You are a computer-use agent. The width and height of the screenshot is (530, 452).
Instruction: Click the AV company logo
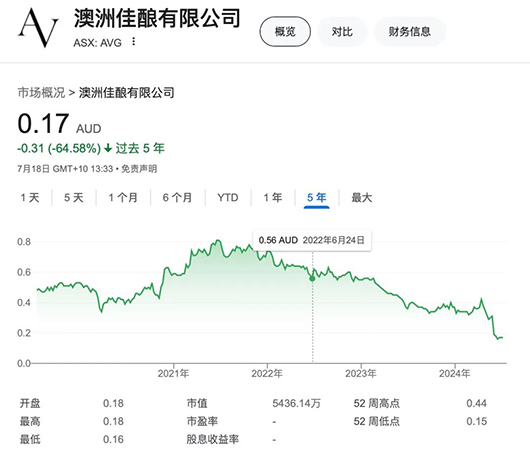pyautogui.click(x=38, y=28)
